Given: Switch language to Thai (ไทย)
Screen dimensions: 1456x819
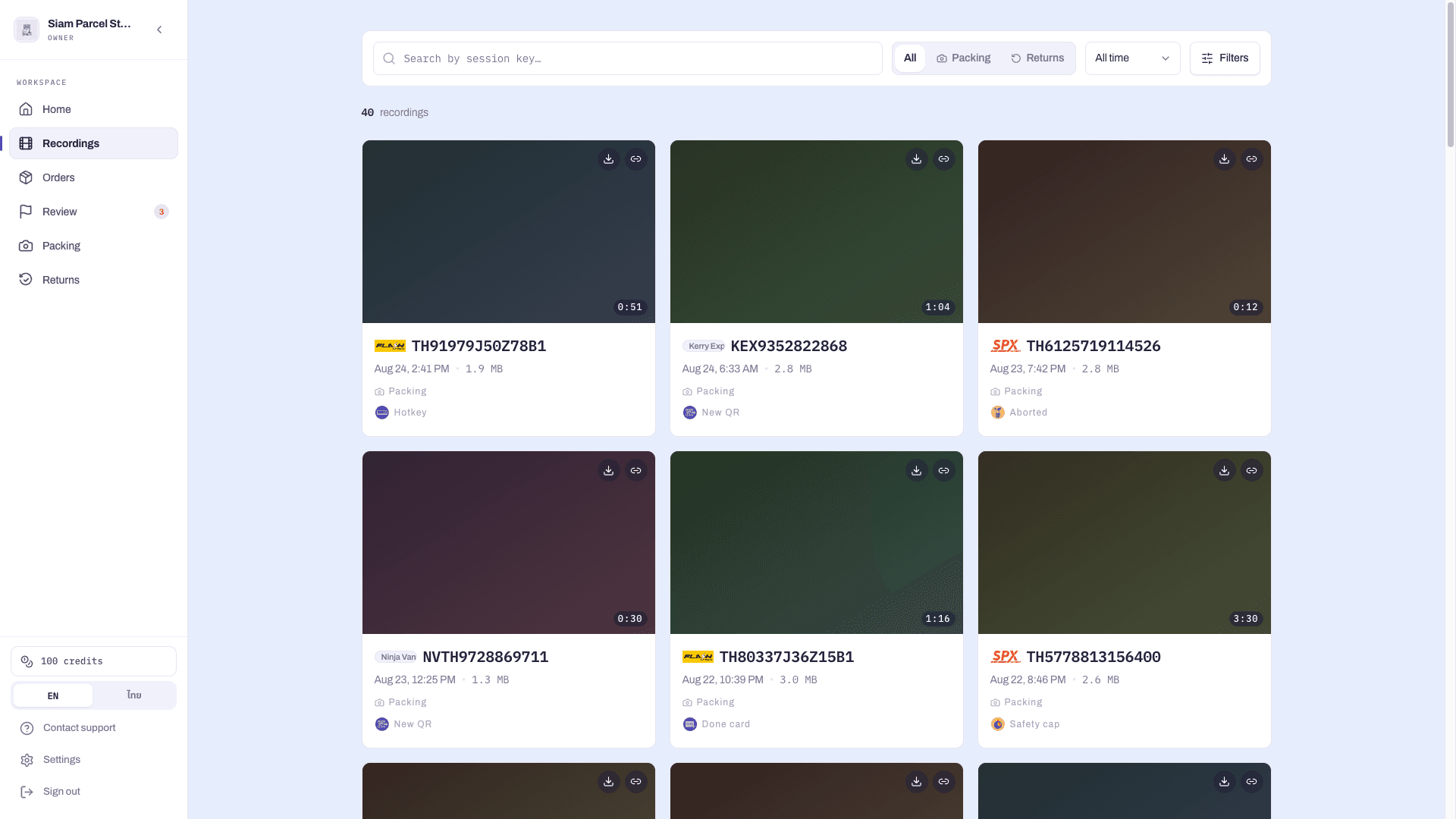Looking at the screenshot, I should pyautogui.click(x=134, y=695).
